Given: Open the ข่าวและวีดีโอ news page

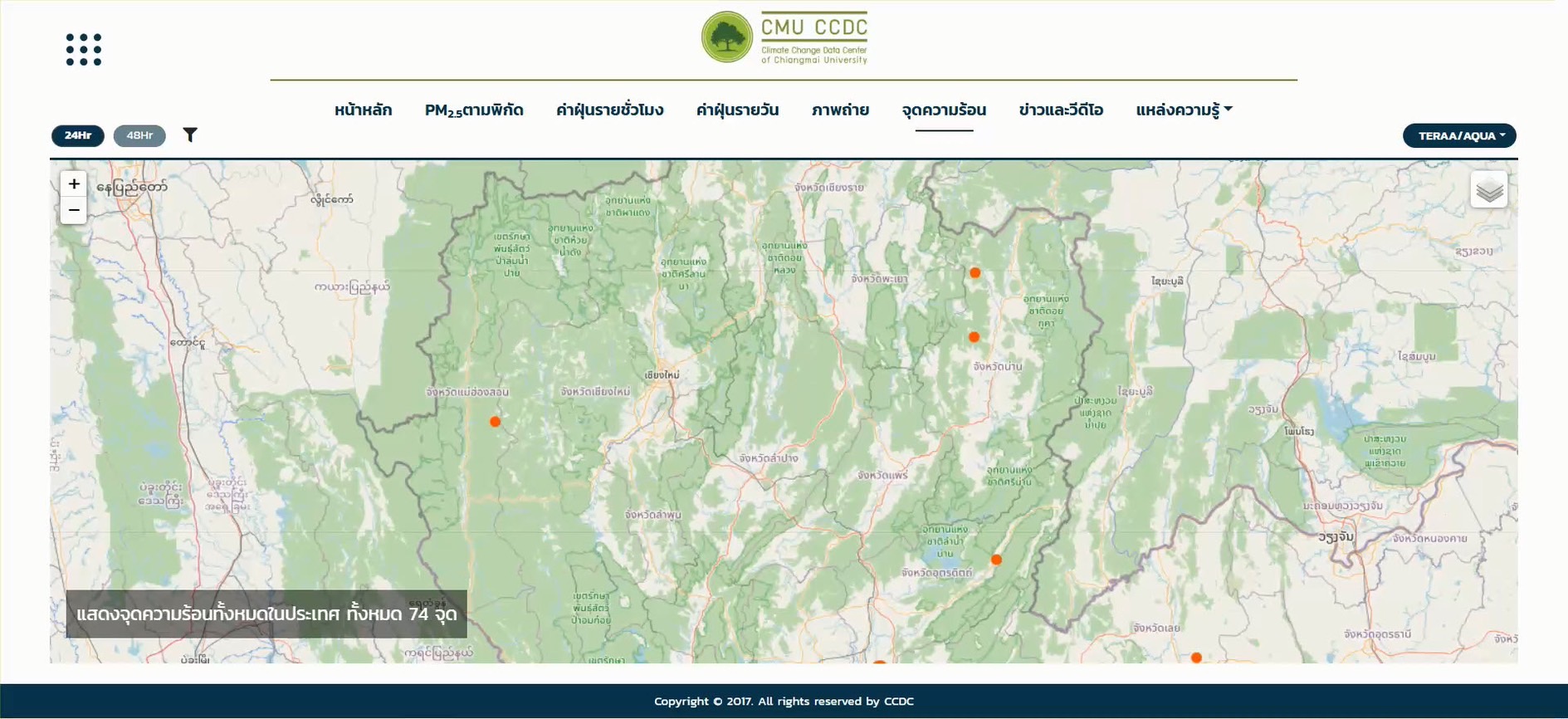Looking at the screenshot, I should (x=1061, y=110).
